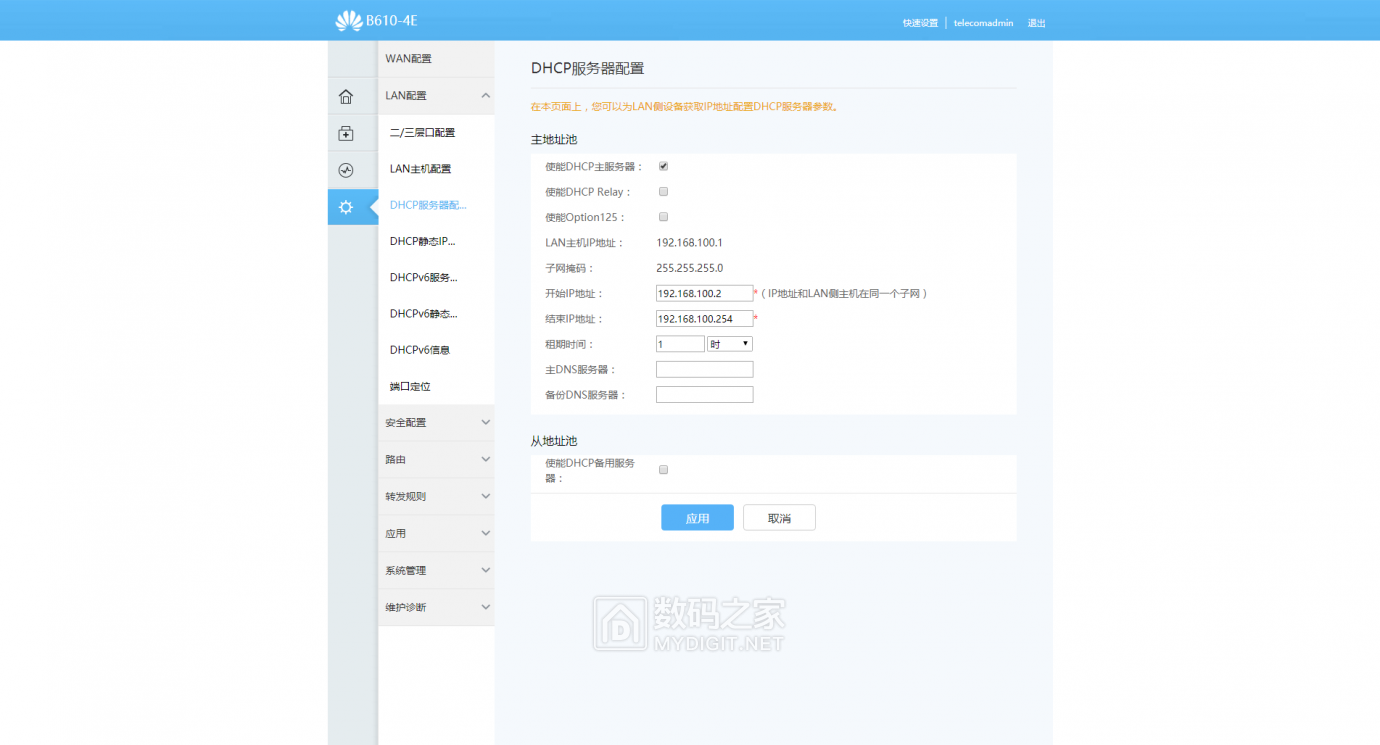Expand the 系统管理 menu section
Screen dimensions: 1380x745
tap(436, 571)
